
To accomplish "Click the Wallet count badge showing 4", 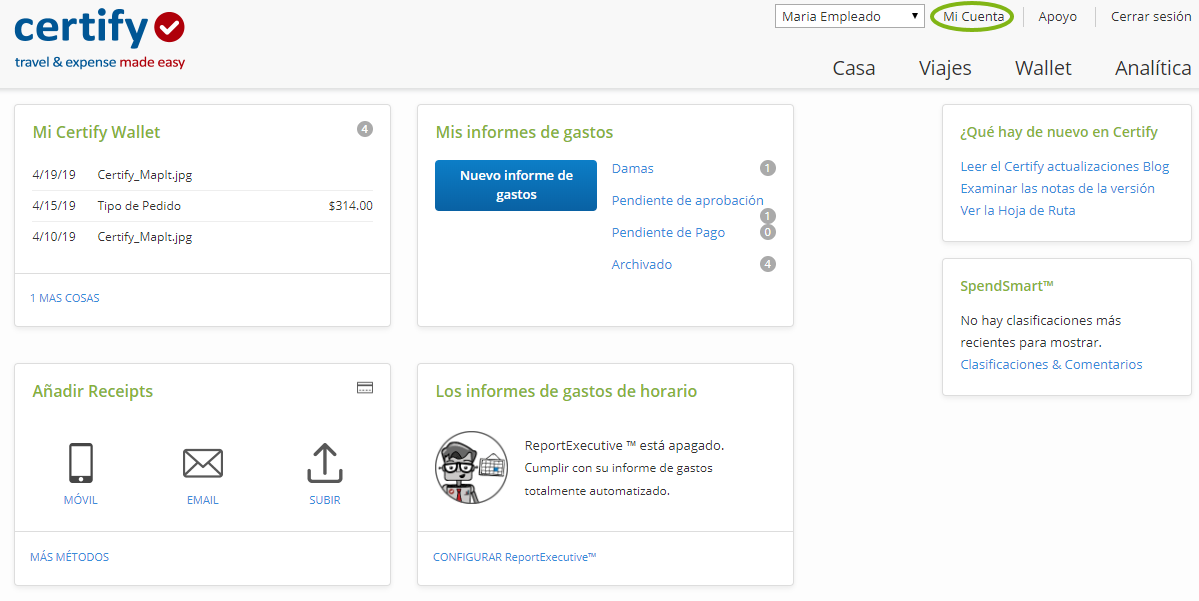I will (365, 129).
